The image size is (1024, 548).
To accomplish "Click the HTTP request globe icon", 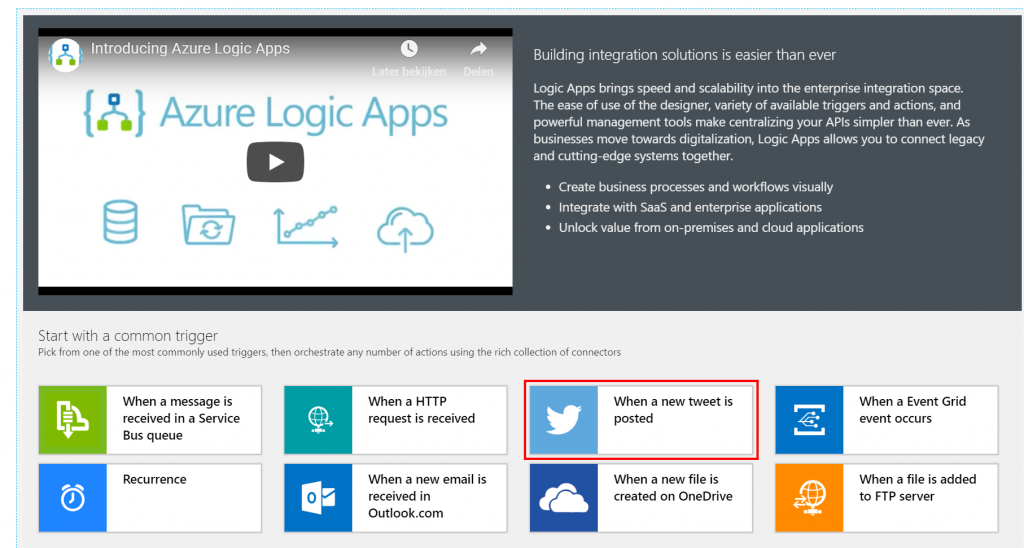I will (318, 420).
